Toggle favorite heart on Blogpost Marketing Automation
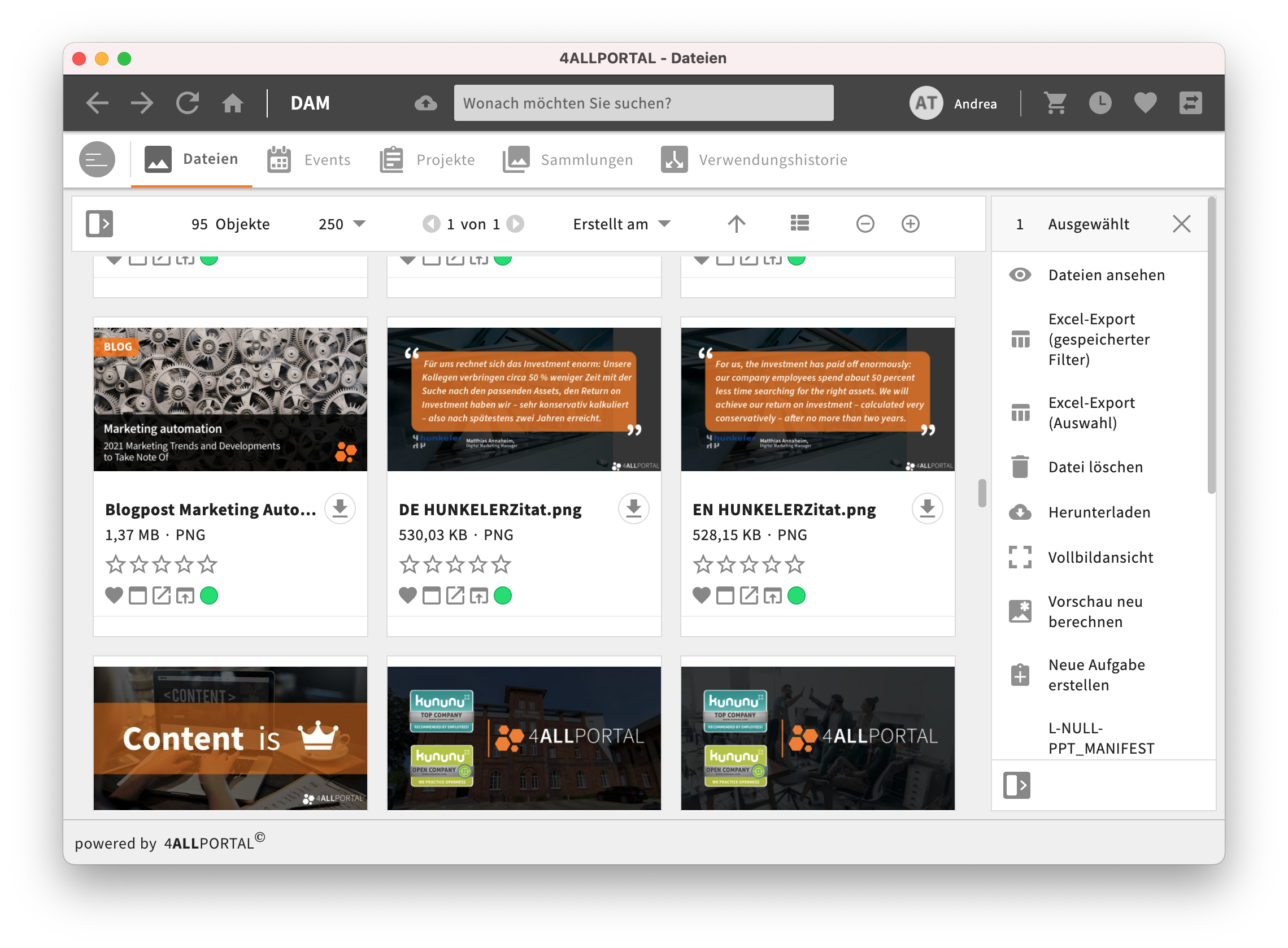This screenshot has width=1288, height=948. point(114,595)
